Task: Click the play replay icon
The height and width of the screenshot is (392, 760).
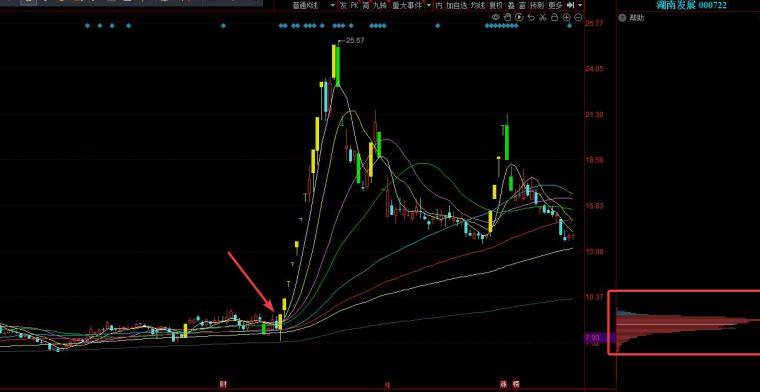Action: click(x=519, y=17)
